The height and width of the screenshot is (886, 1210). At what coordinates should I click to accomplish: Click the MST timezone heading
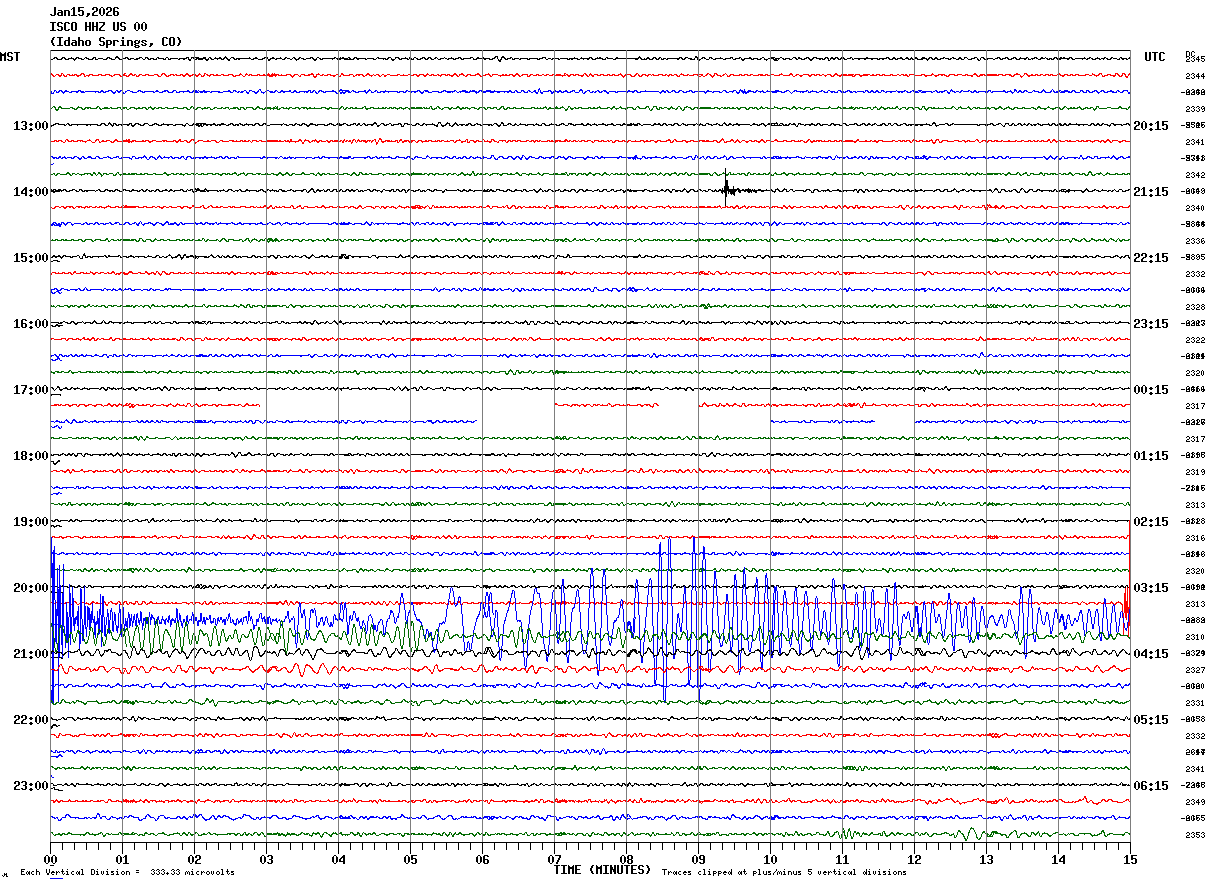click(10, 57)
